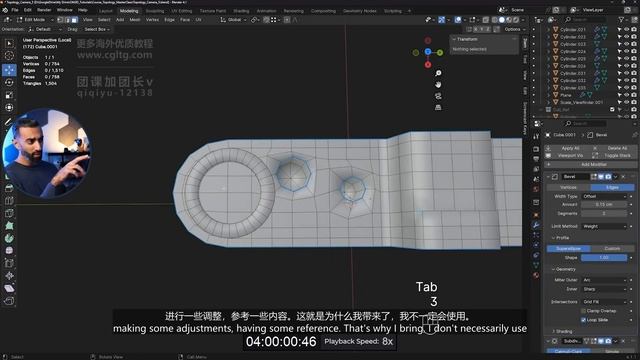Select the Cursor tool in left toolbar
The height and width of the screenshot is (360, 640).
(9, 56)
